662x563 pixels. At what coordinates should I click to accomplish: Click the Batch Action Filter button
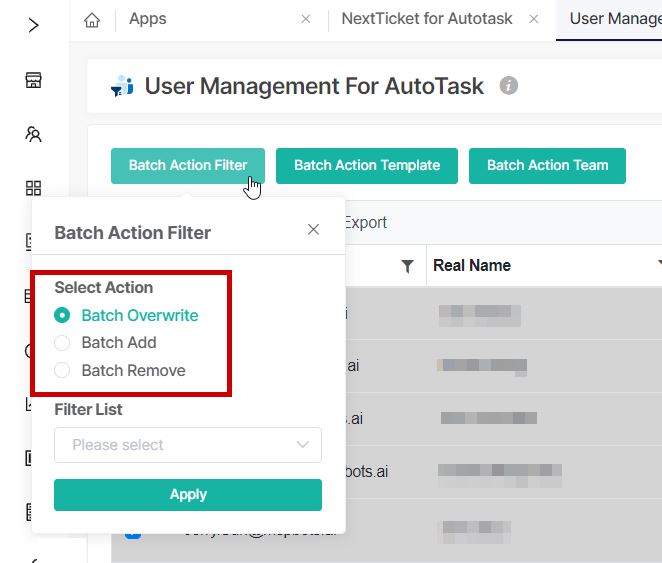[x=188, y=165]
